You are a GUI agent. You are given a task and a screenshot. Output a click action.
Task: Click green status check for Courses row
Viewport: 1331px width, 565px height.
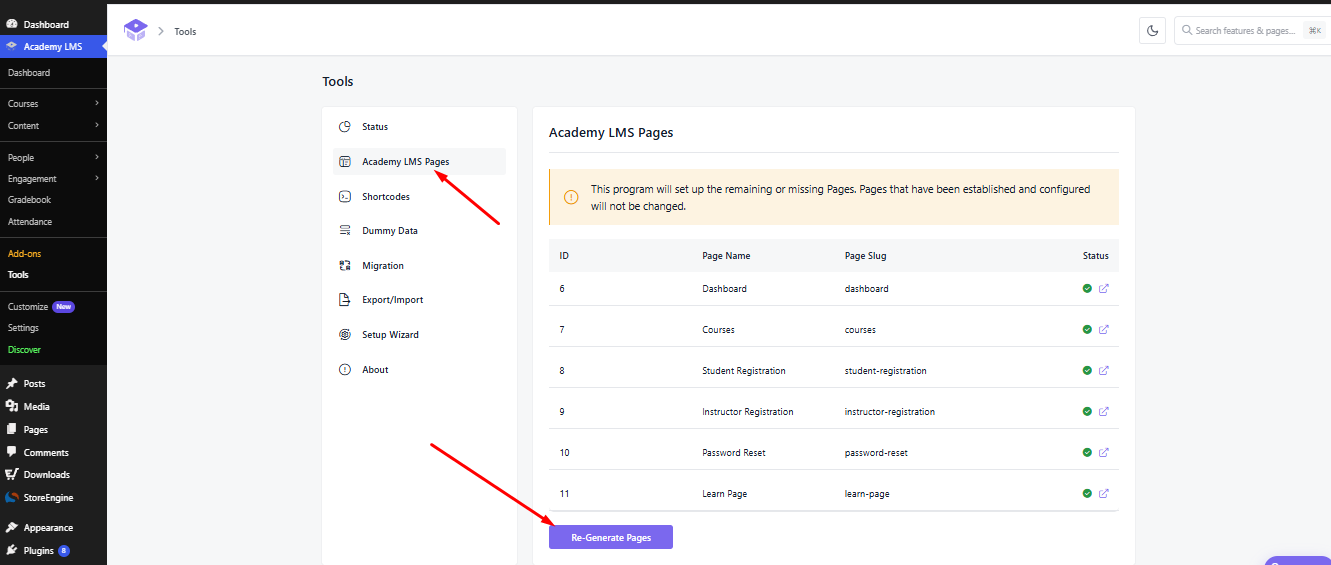pos(1087,329)
